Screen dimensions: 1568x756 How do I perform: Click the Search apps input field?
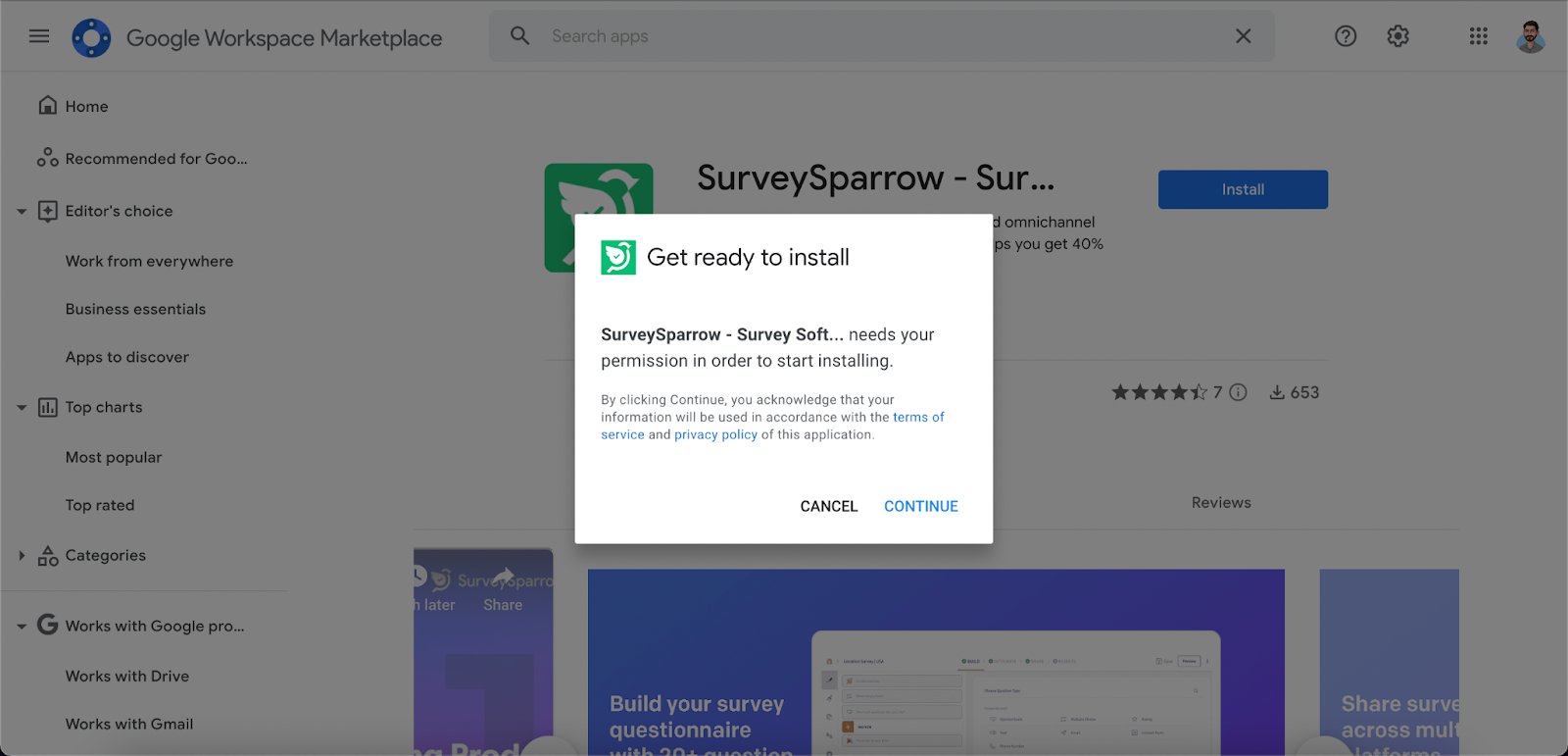point(882,36)
